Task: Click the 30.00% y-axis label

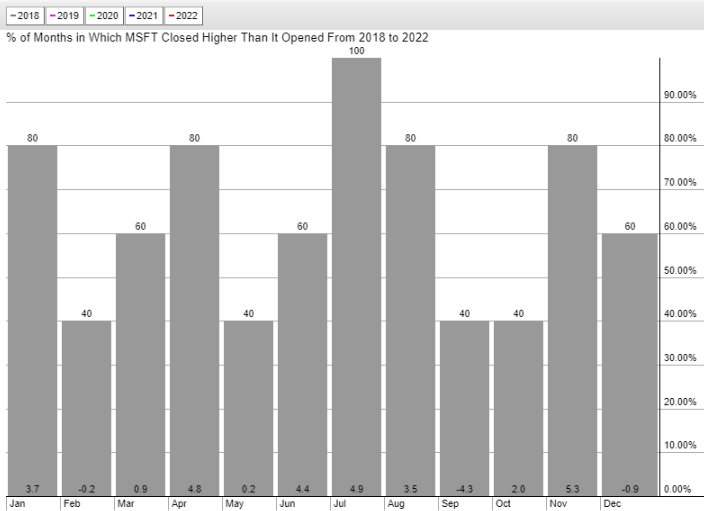Action: click(x=680, y=358)
